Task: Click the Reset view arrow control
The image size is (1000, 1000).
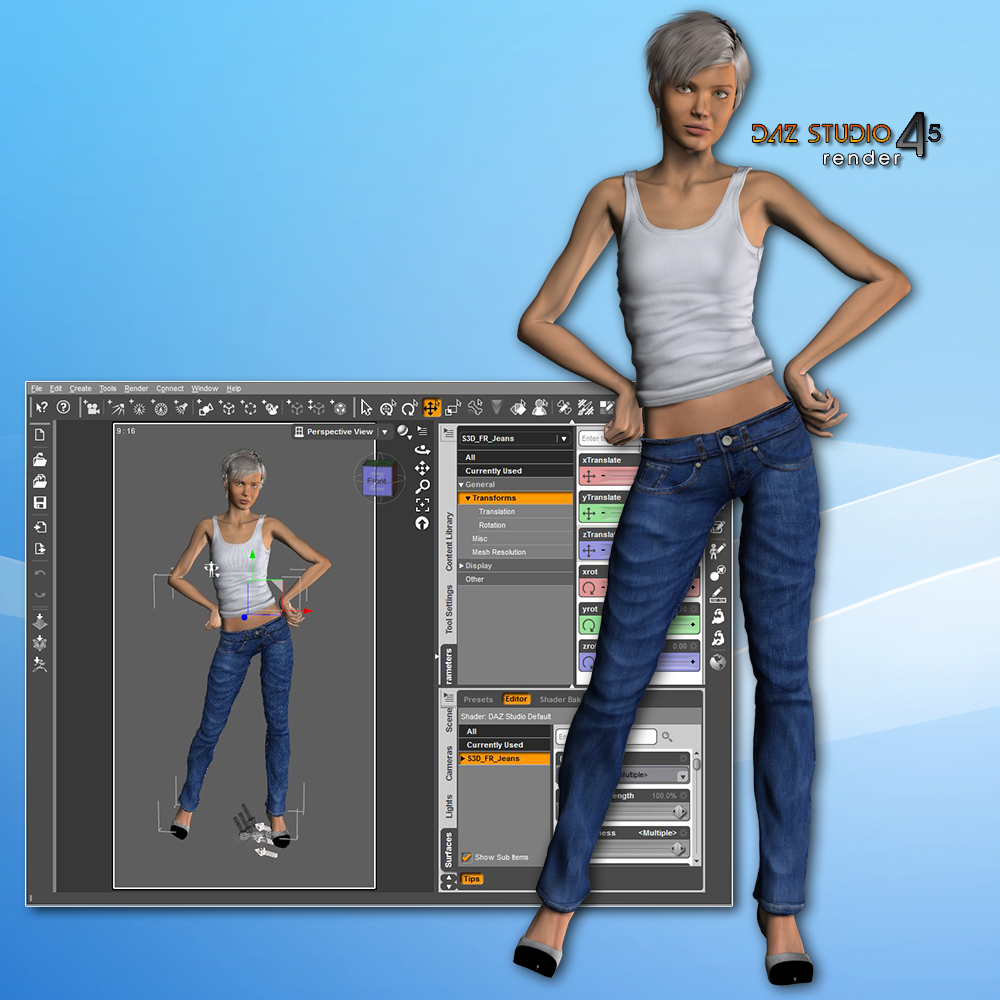Action: (422, 524)
